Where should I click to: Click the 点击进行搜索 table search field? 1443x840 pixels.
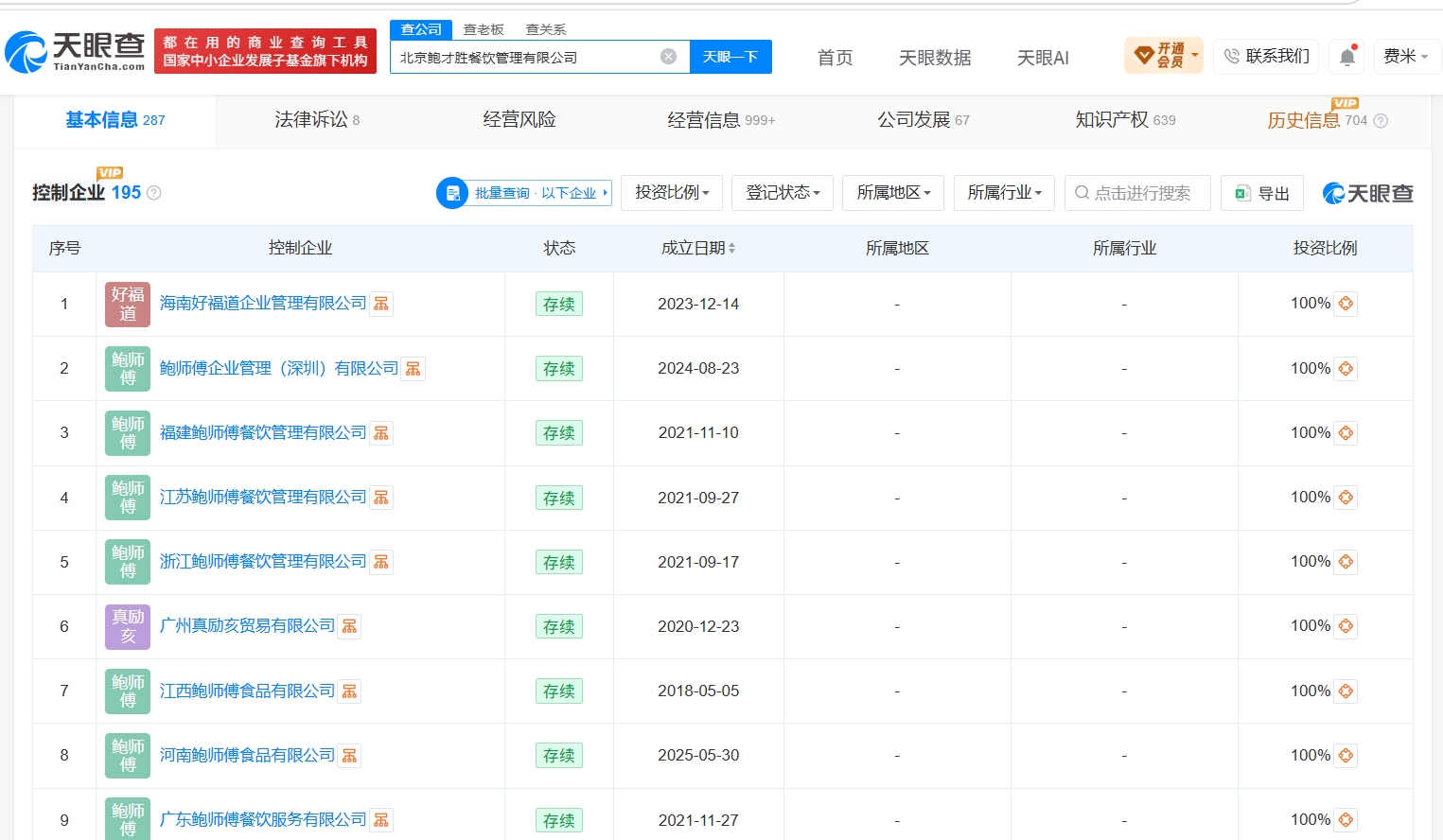click(x=1137, y=193)
